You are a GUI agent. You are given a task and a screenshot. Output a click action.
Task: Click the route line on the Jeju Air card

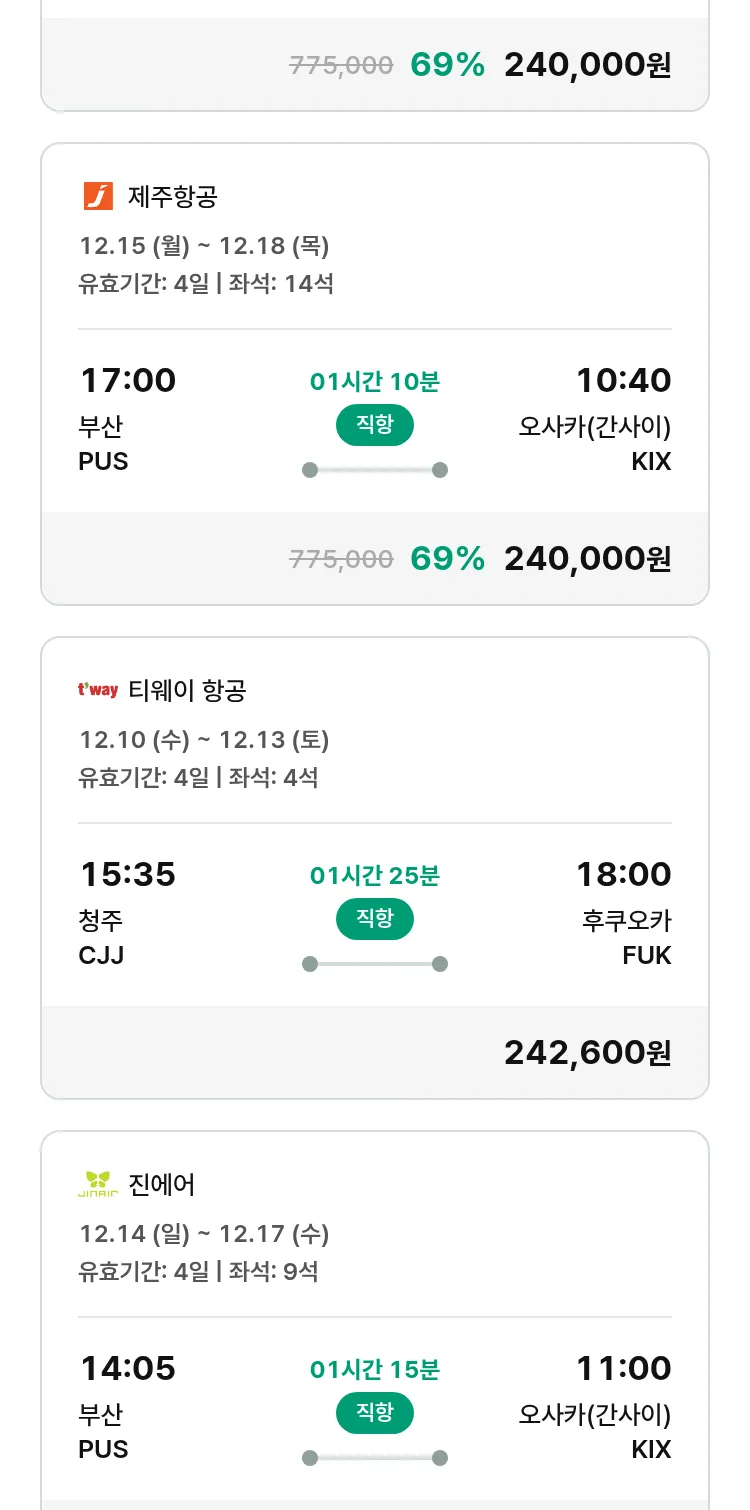pyautogui.click(x=375, y=470)
